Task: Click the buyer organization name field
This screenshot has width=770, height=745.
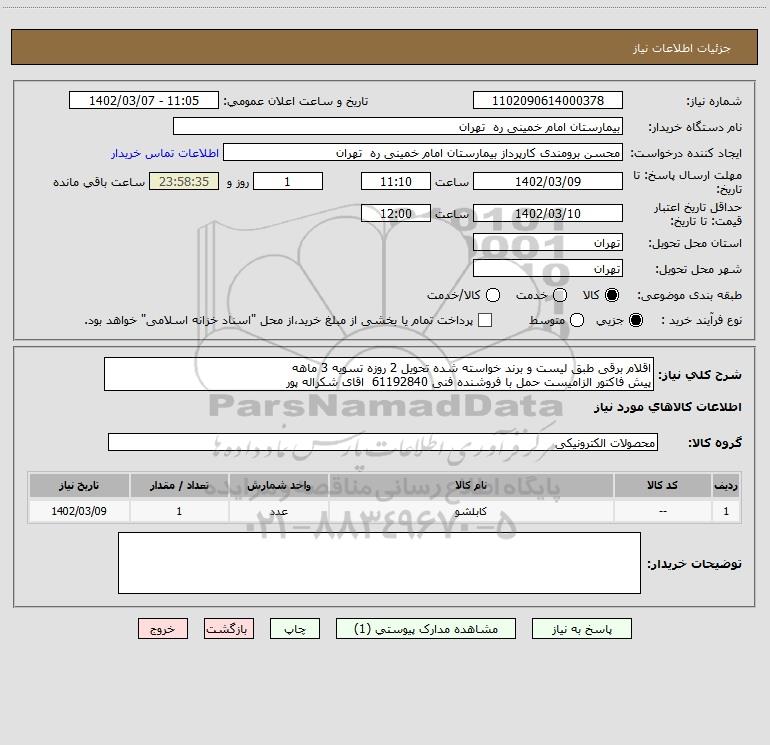Action: 398,126
